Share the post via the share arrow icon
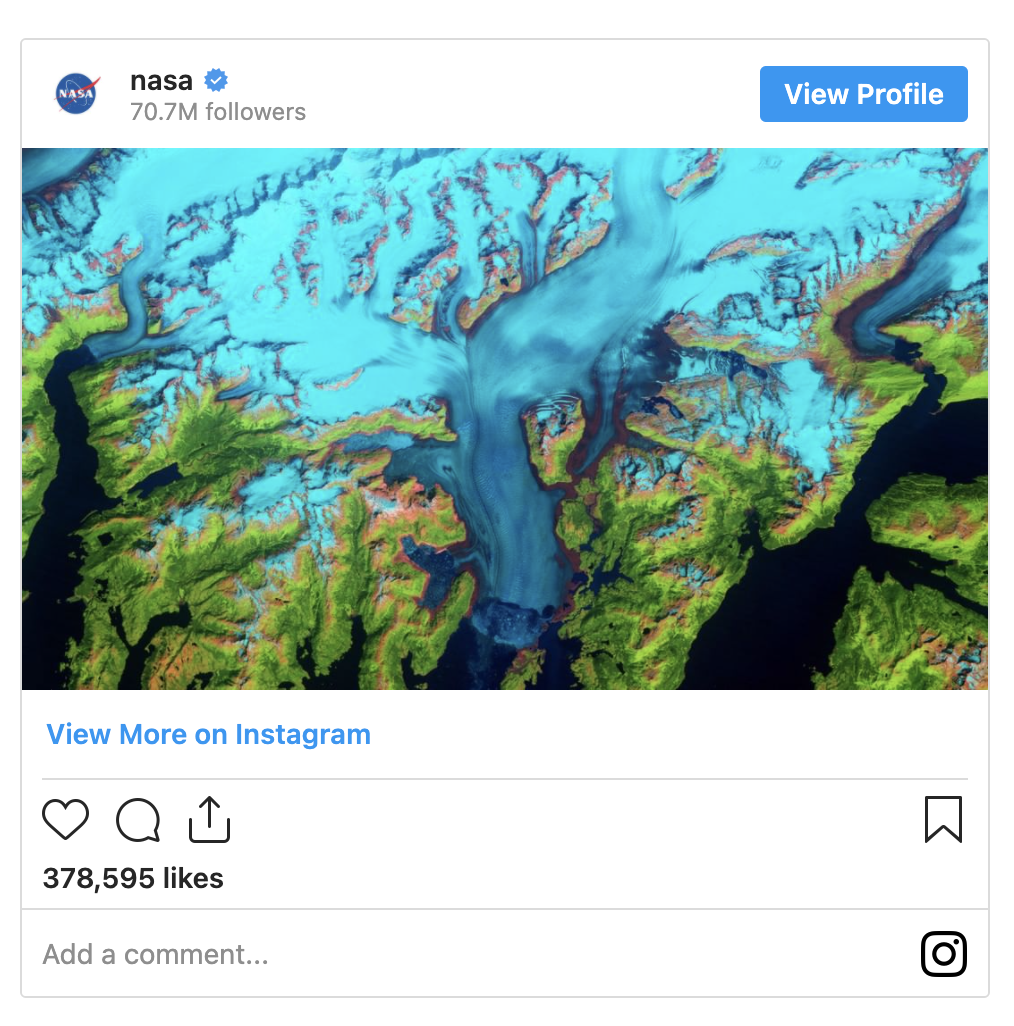The width and height of the screenshot is (1014, 1026). [208, 817]
